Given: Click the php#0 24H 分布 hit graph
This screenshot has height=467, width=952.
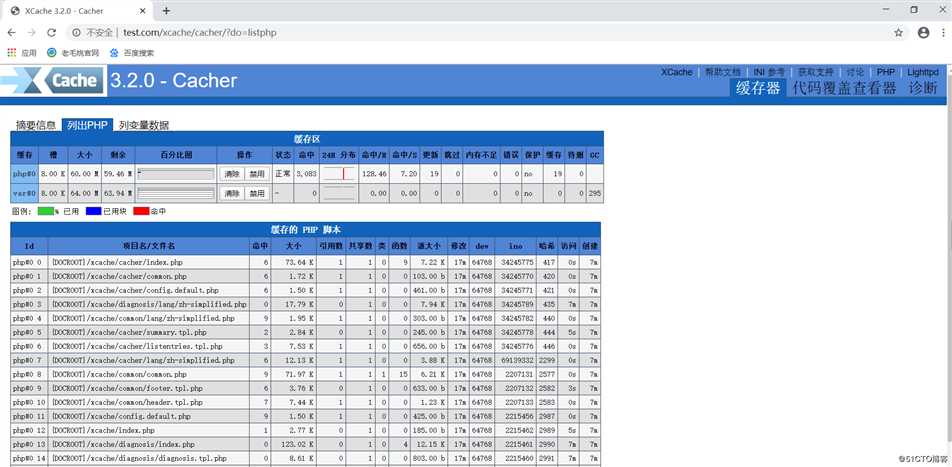Looking at the screenshot, I should pos(339,174).
